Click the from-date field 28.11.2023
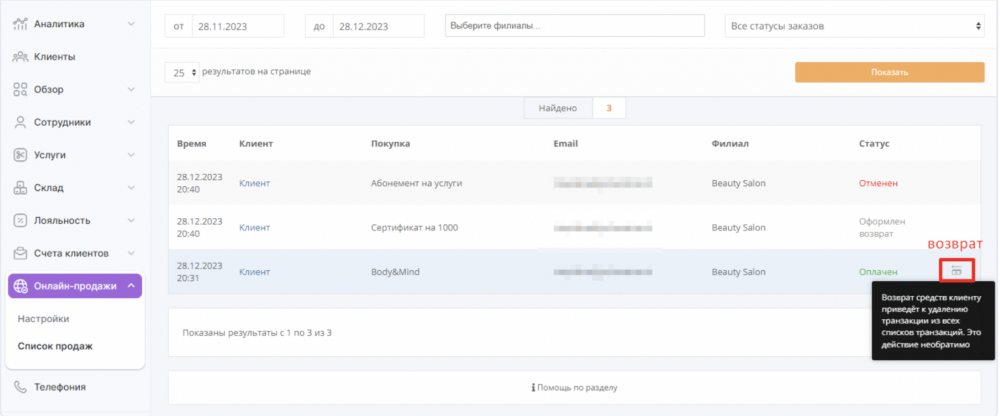Screen dimensions: 1000x416 (238, 27)
